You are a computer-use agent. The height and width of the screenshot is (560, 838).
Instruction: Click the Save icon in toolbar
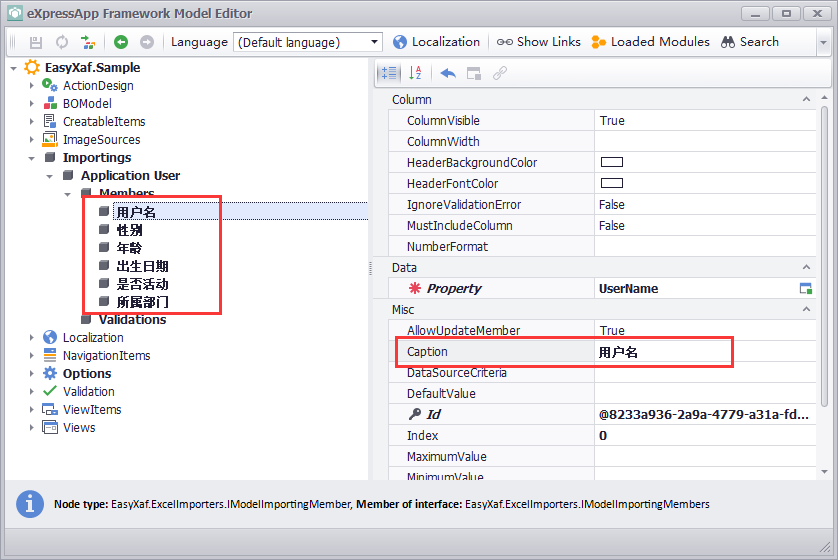[36, 42]
